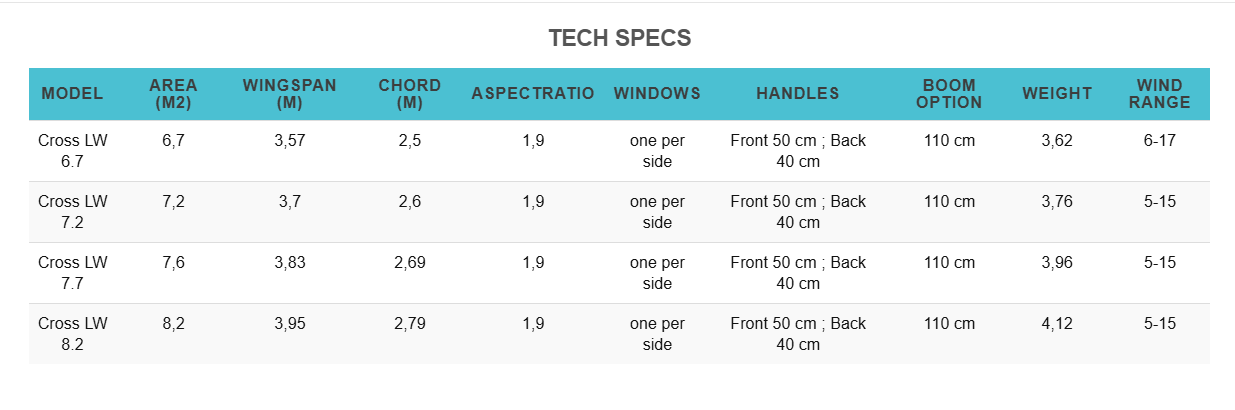Select the 4,12 weight value
Viewport: 1235px width, 410px height.
[x=1057, y=324]
